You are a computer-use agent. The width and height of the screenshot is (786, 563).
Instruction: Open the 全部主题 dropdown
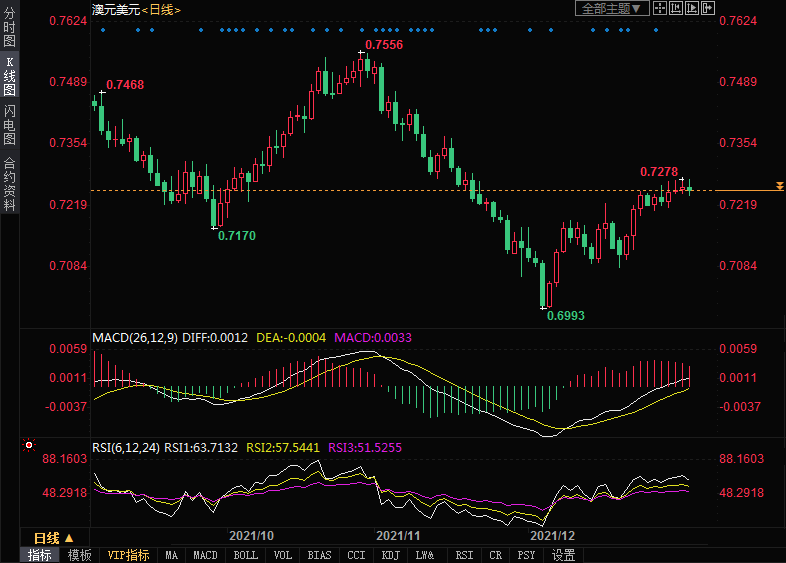611,8
